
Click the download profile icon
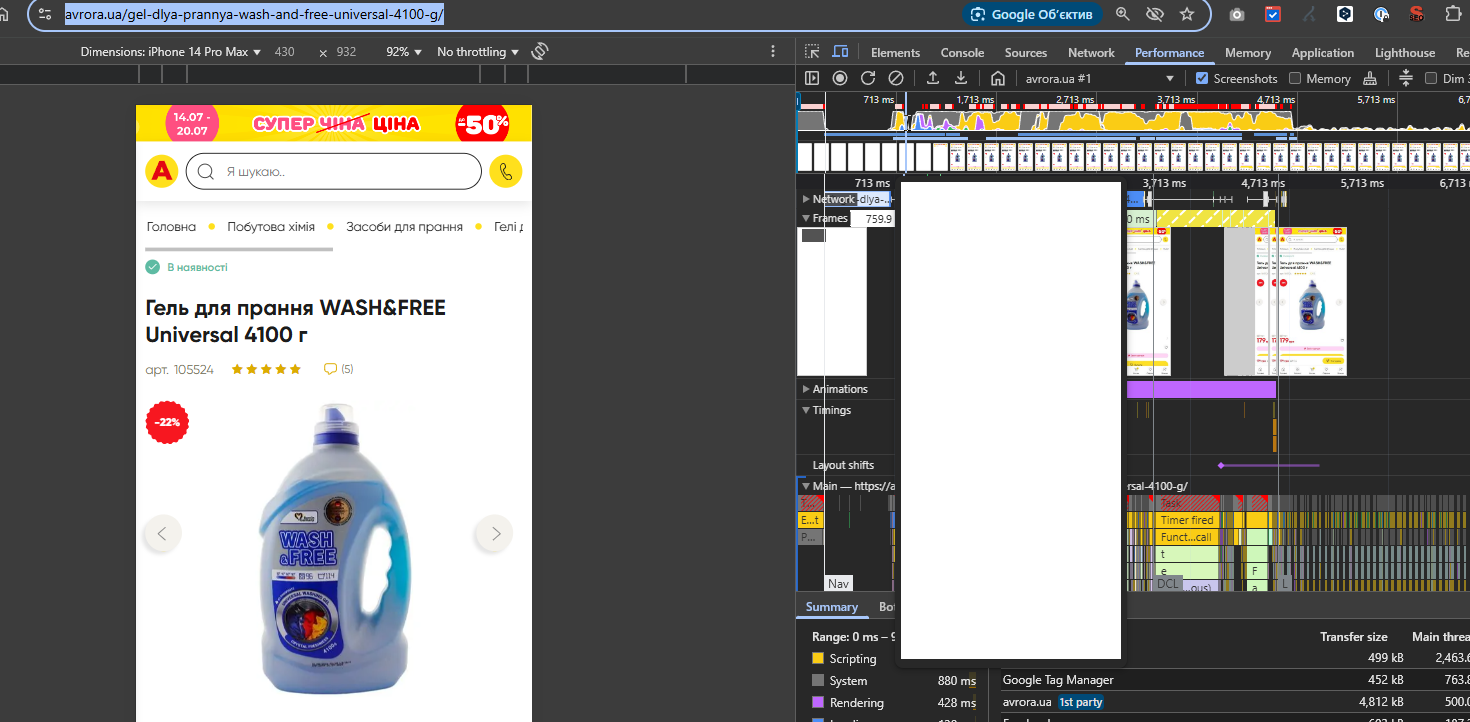click(x=961, y=78)
